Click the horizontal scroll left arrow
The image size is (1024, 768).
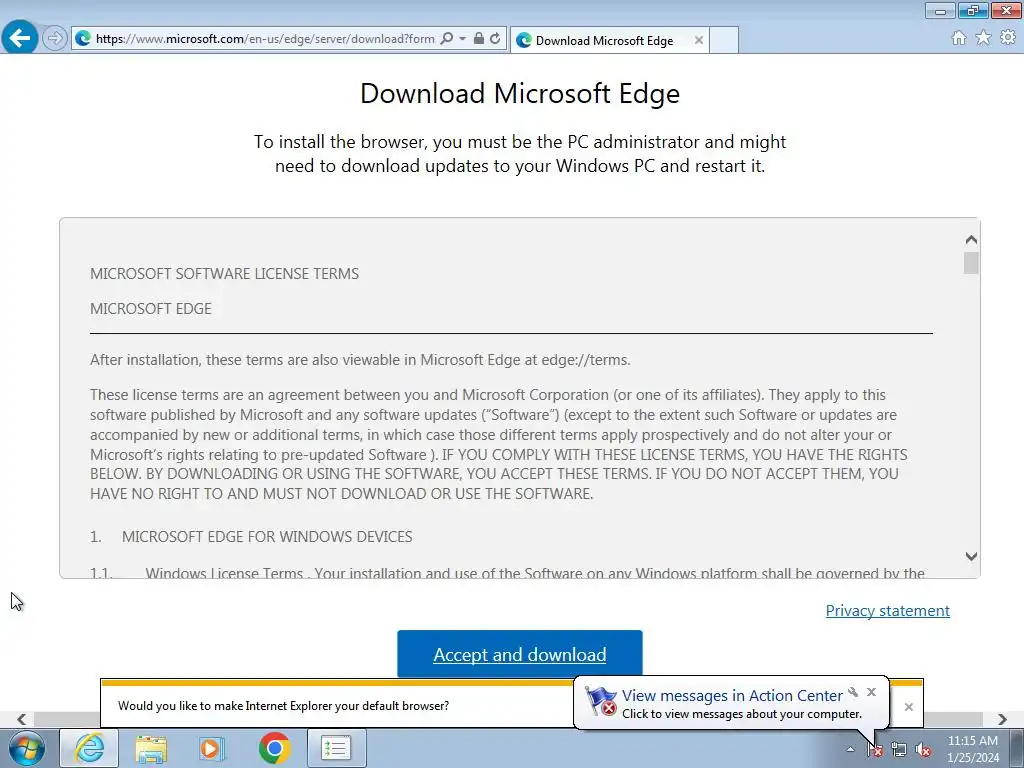click(x=22, y=719)
